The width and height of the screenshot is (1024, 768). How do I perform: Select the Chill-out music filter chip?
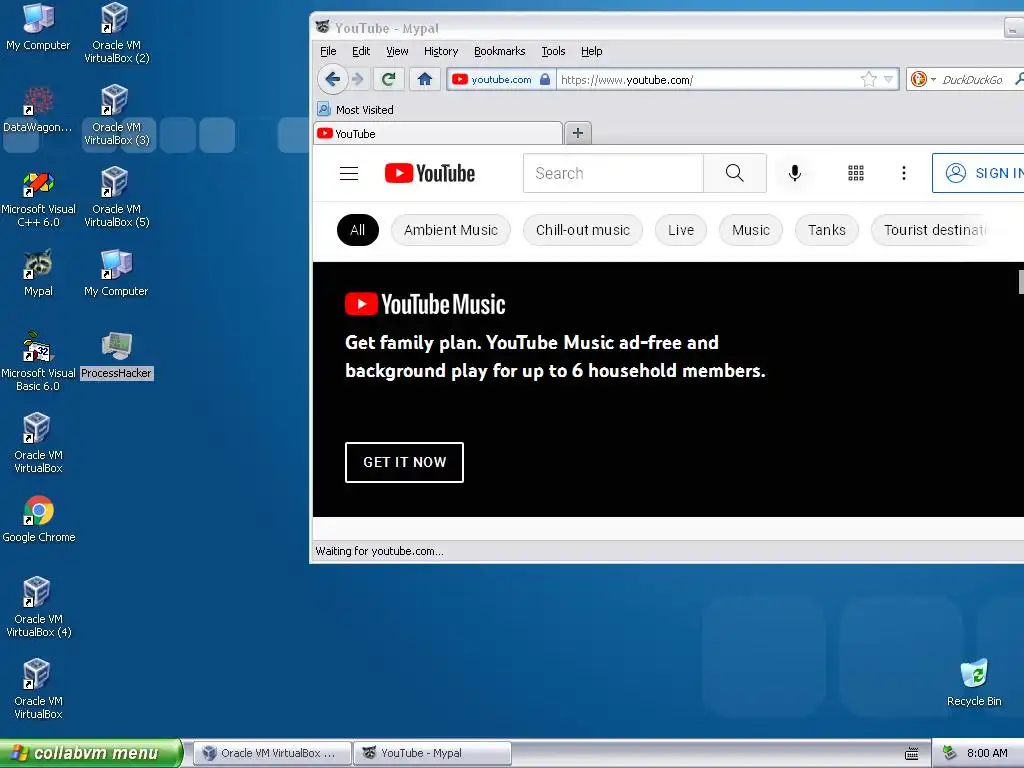(x=583, y=230)
